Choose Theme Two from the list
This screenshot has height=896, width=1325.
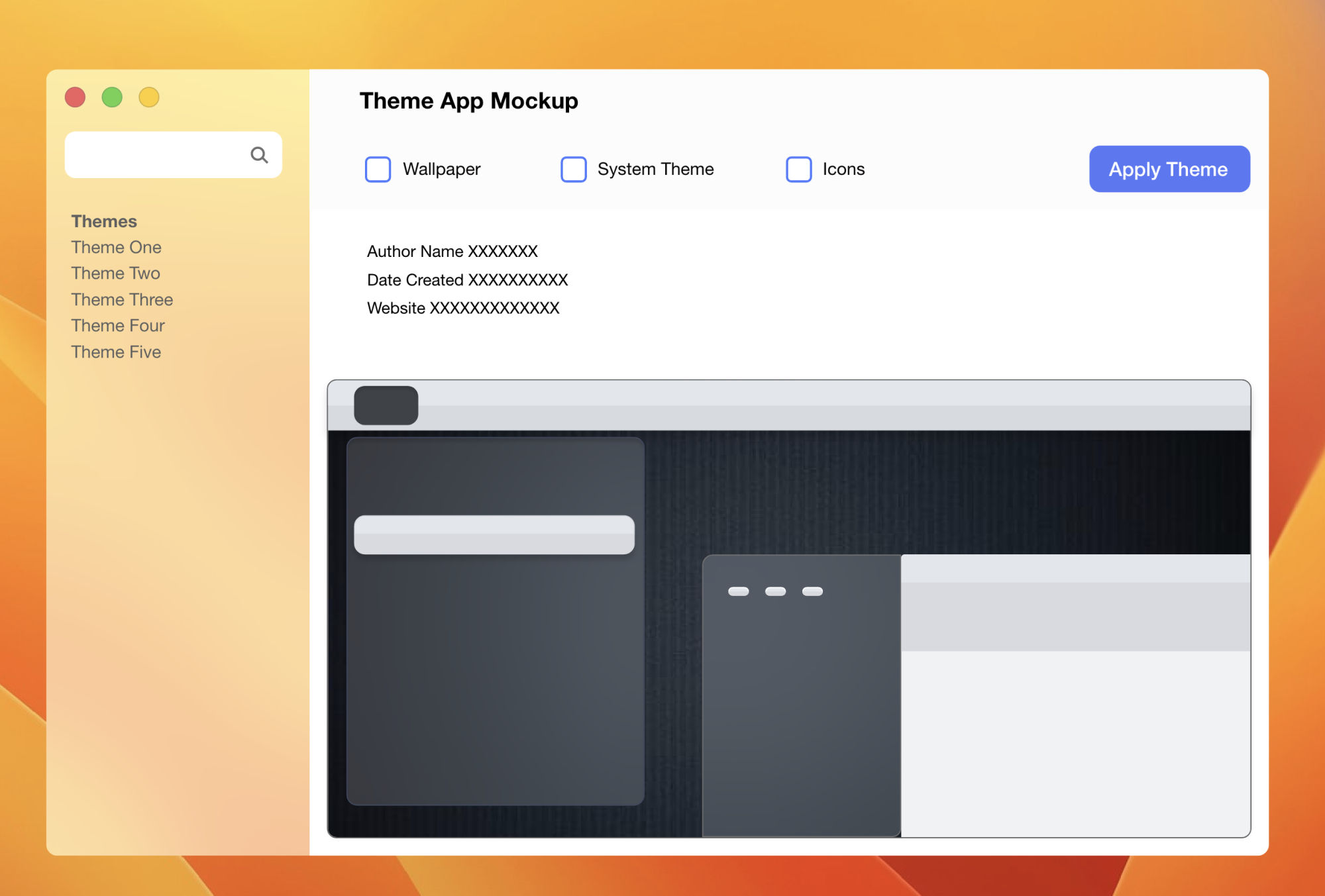pyautogui.click(x=116, y=273)
